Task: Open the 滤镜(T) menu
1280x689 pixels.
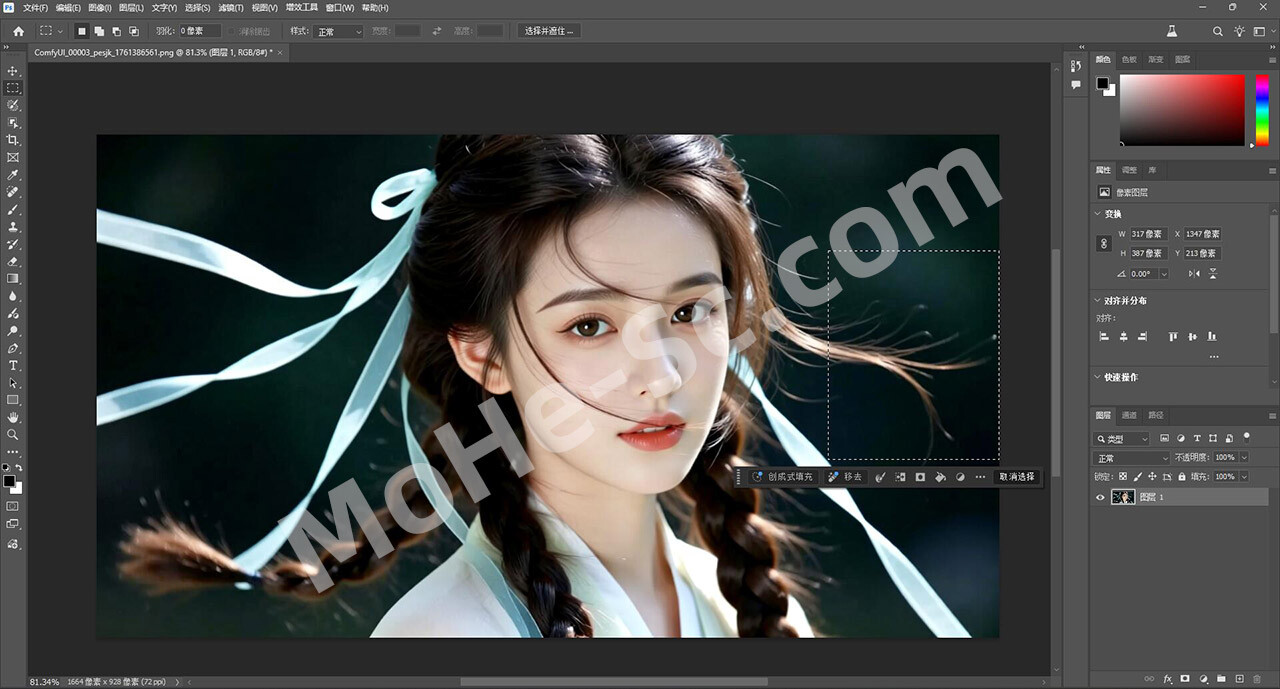Action: [x=230, y=8]
